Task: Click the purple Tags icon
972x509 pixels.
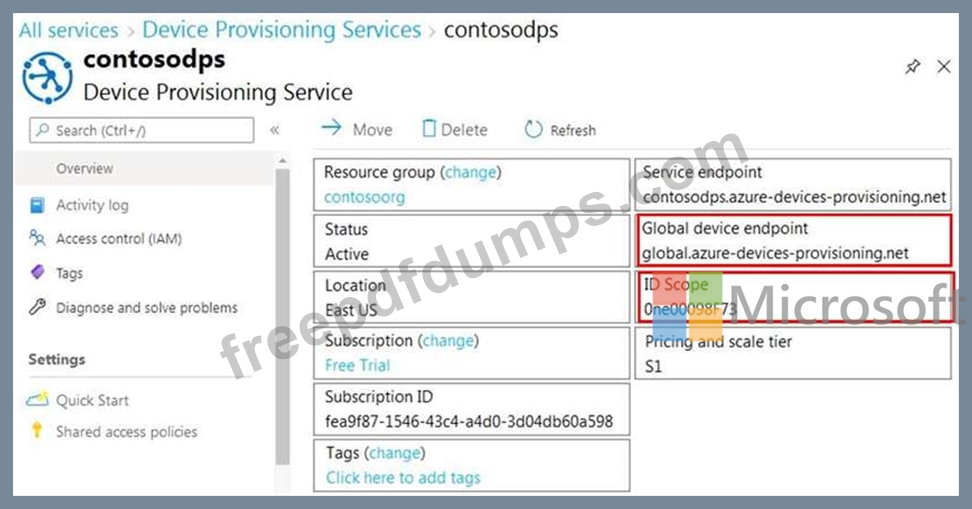Action: tap(37, 272)
